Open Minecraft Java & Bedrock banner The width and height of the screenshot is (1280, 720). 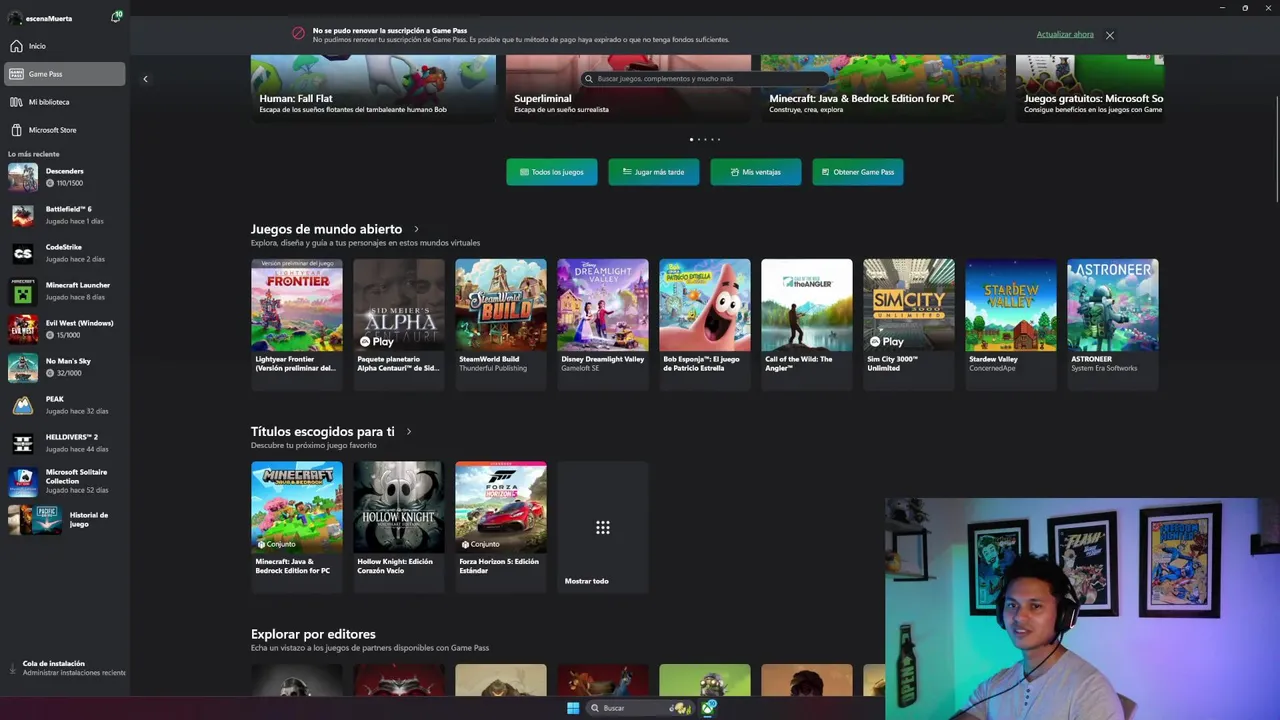(x=883, y=88)
